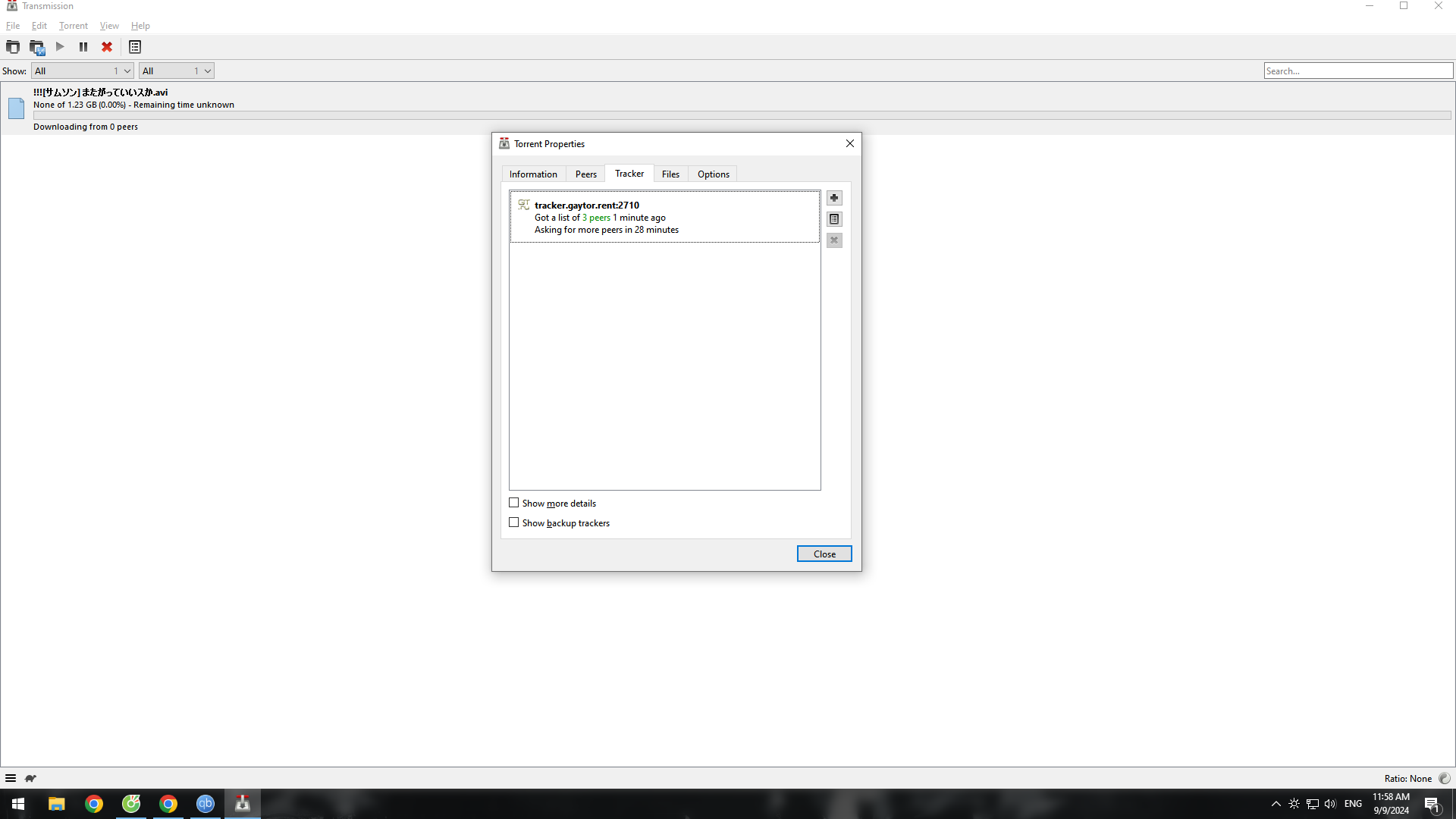Expand the second All filter dropdown
The height and width of the screenshot is (819, 1456).
point(176,71)
